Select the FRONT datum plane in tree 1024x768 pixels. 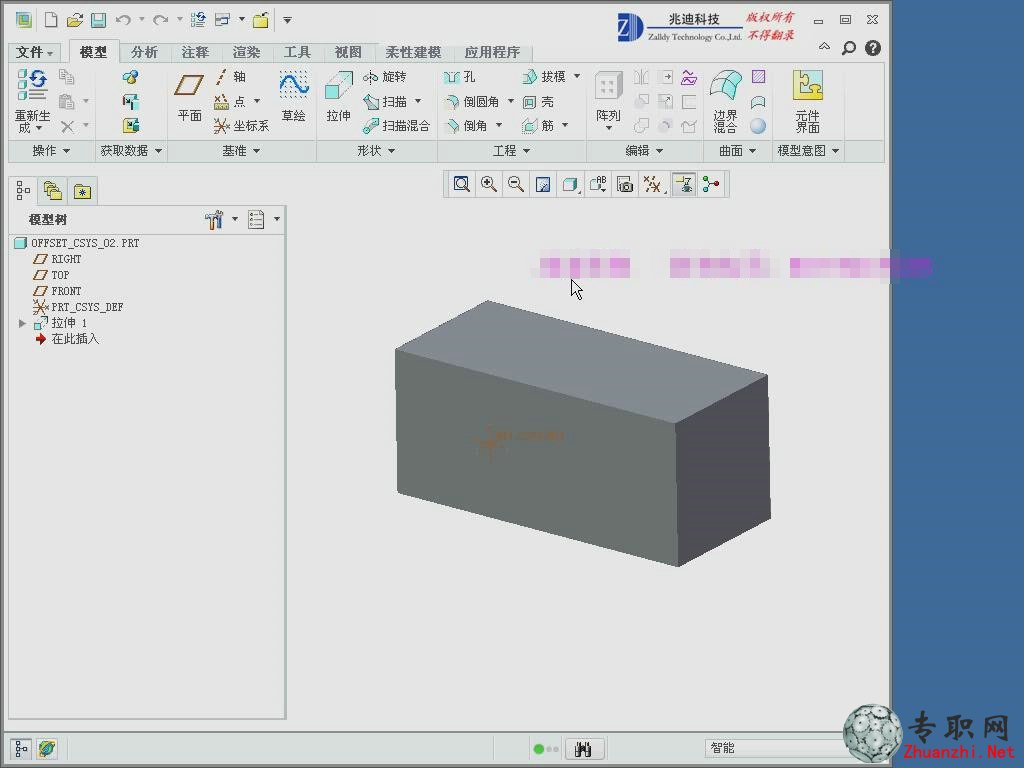point(57,291)
